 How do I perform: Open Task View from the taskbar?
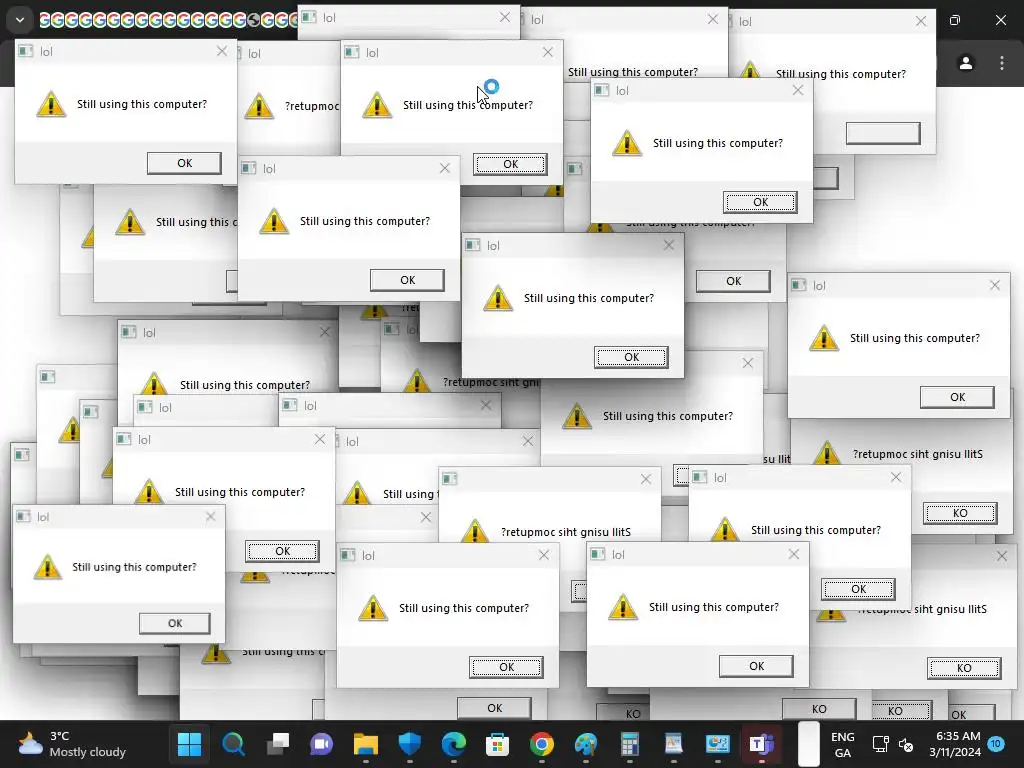(x=278, y=744)
